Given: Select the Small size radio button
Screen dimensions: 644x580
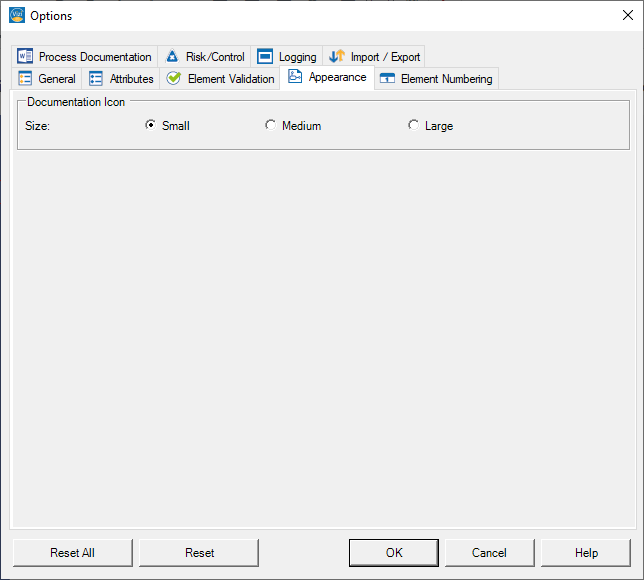Looking at the screenshot, I should pyautogui.click(x=151, y=126).
